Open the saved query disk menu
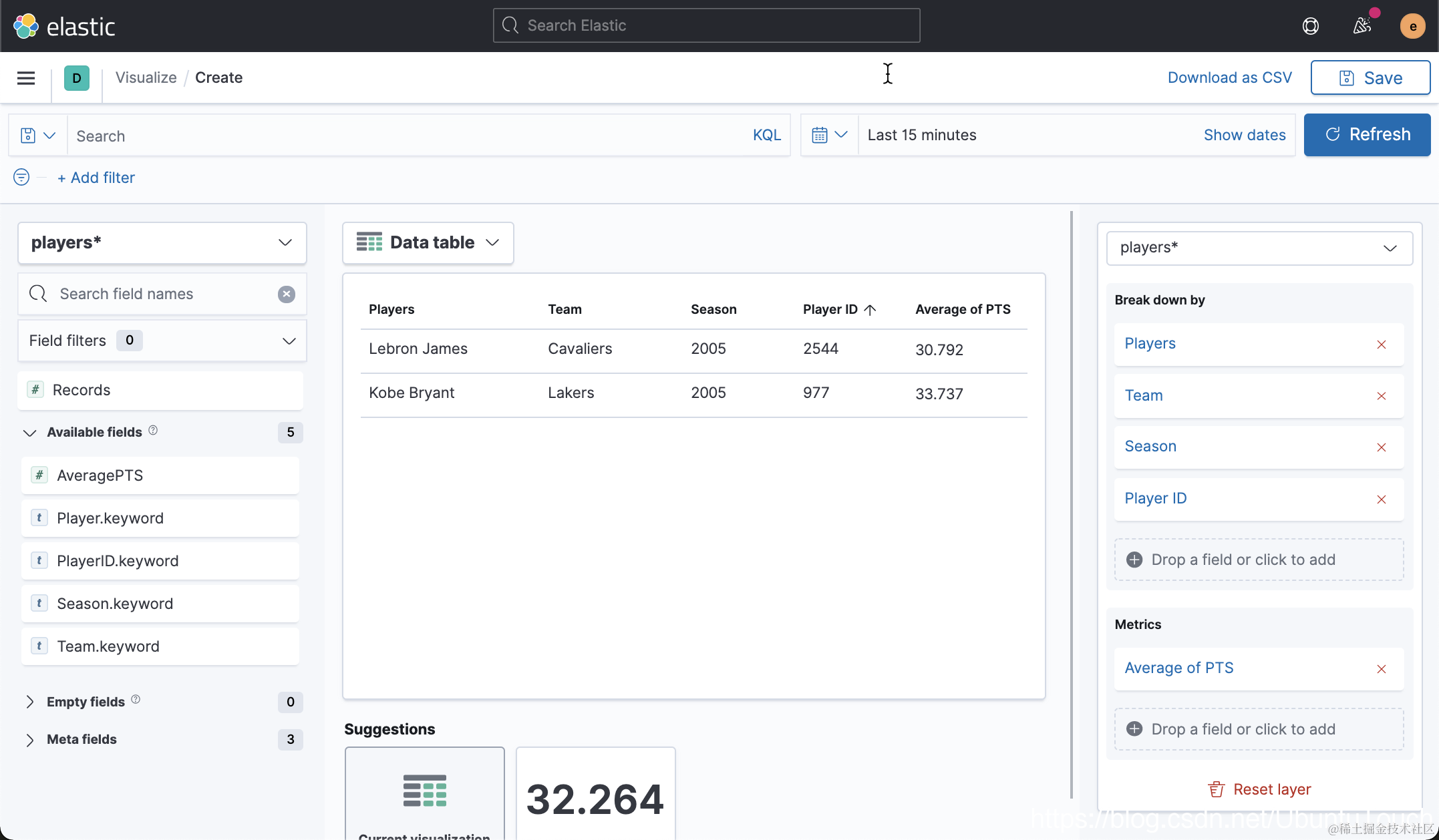 pos(37,136)
